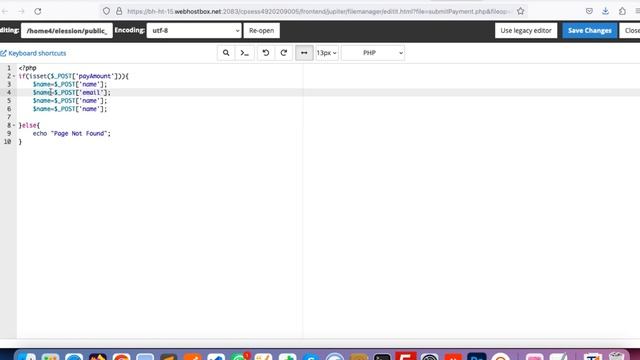Open the utf-8 encoding dropdown
The width and height of the screenshot is (640, 360).
point(194,31)
